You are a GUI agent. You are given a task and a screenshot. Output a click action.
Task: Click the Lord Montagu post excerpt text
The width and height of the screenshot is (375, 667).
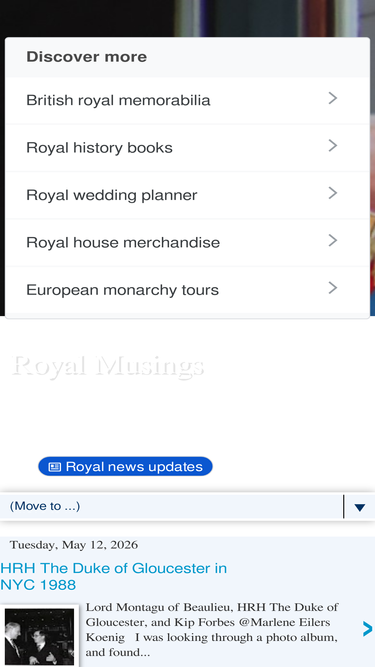(212, 630)
